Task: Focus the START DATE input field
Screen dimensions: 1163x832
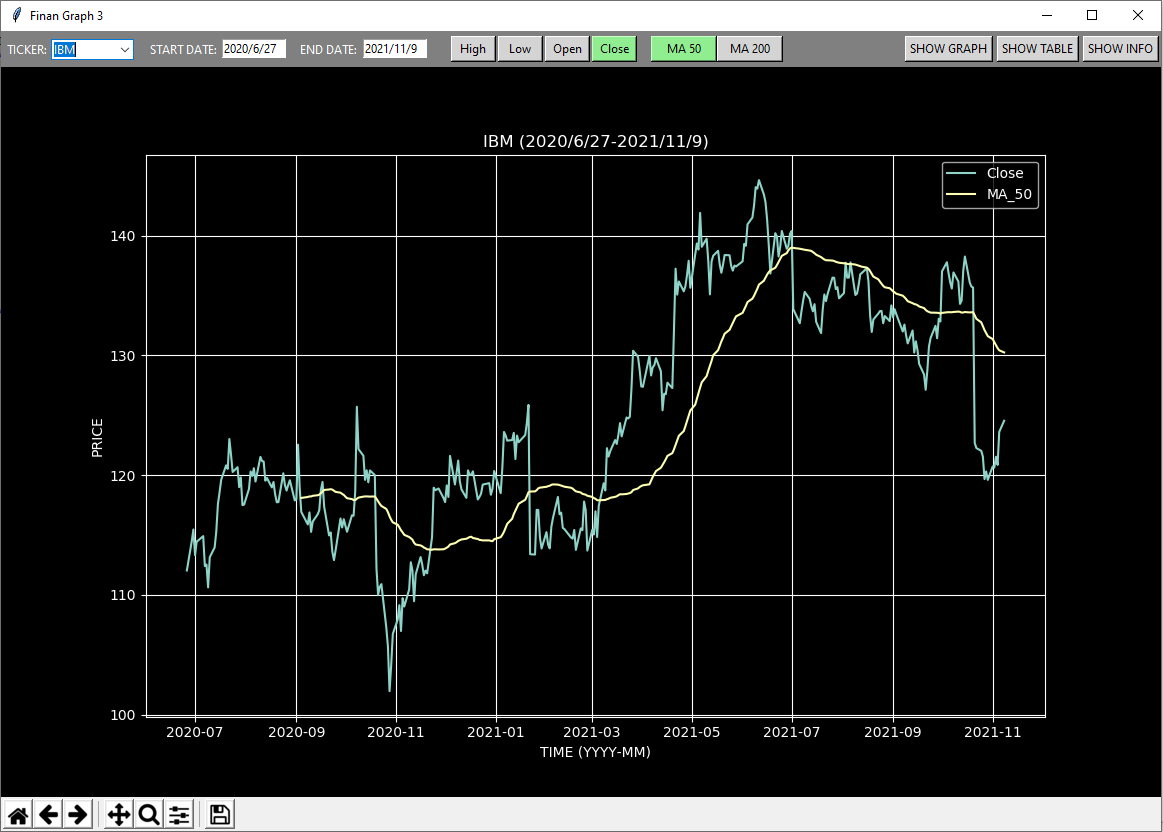Action: (x=254, y=49)
